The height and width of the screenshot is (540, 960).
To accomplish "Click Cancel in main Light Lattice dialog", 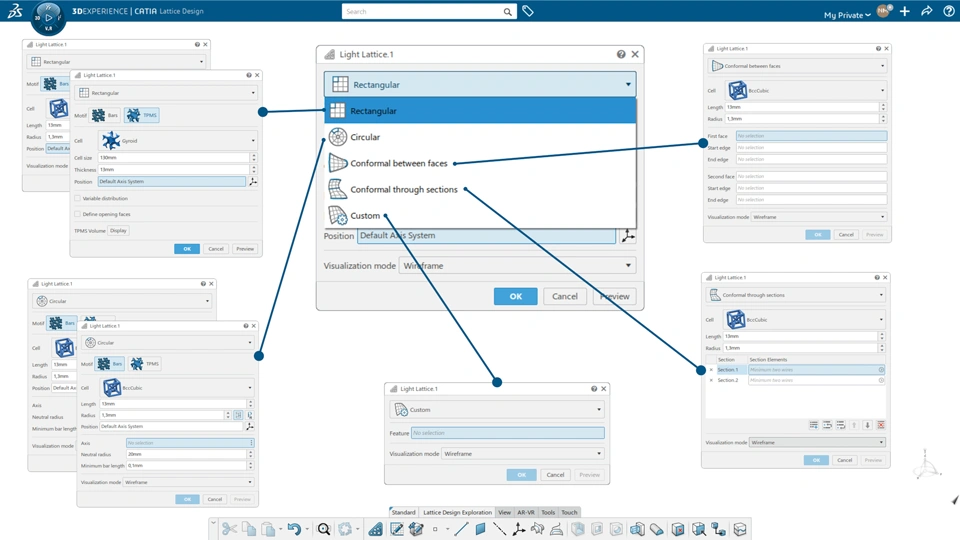I will [564, 296].
